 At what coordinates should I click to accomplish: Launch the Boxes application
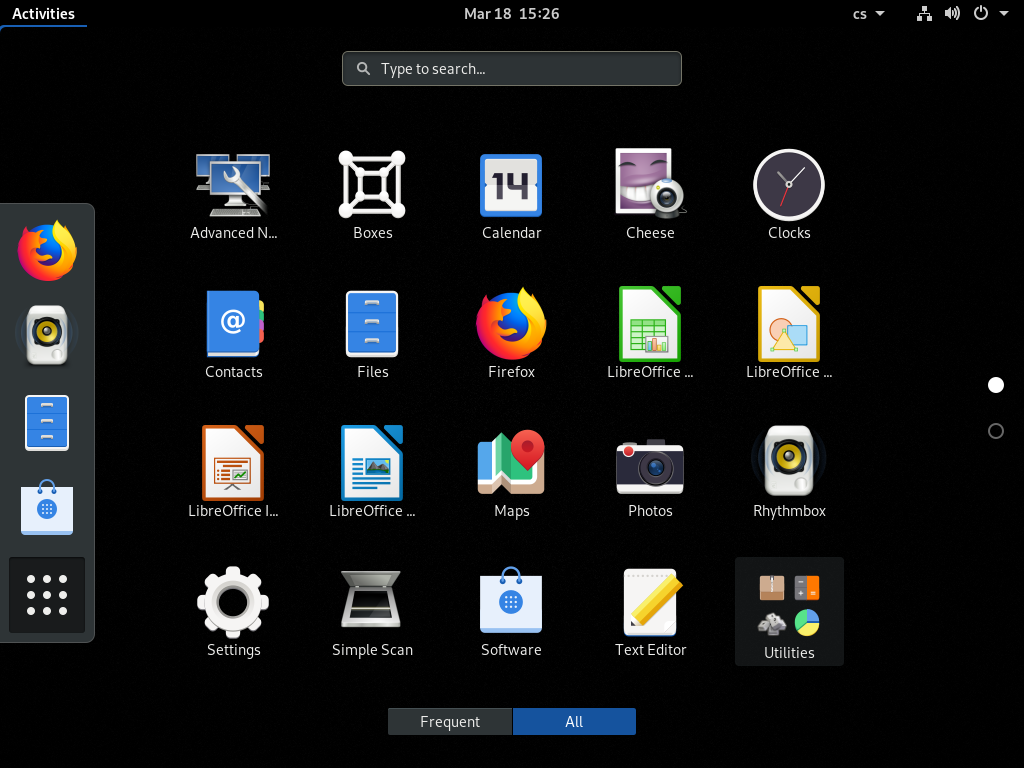(372, 196)
